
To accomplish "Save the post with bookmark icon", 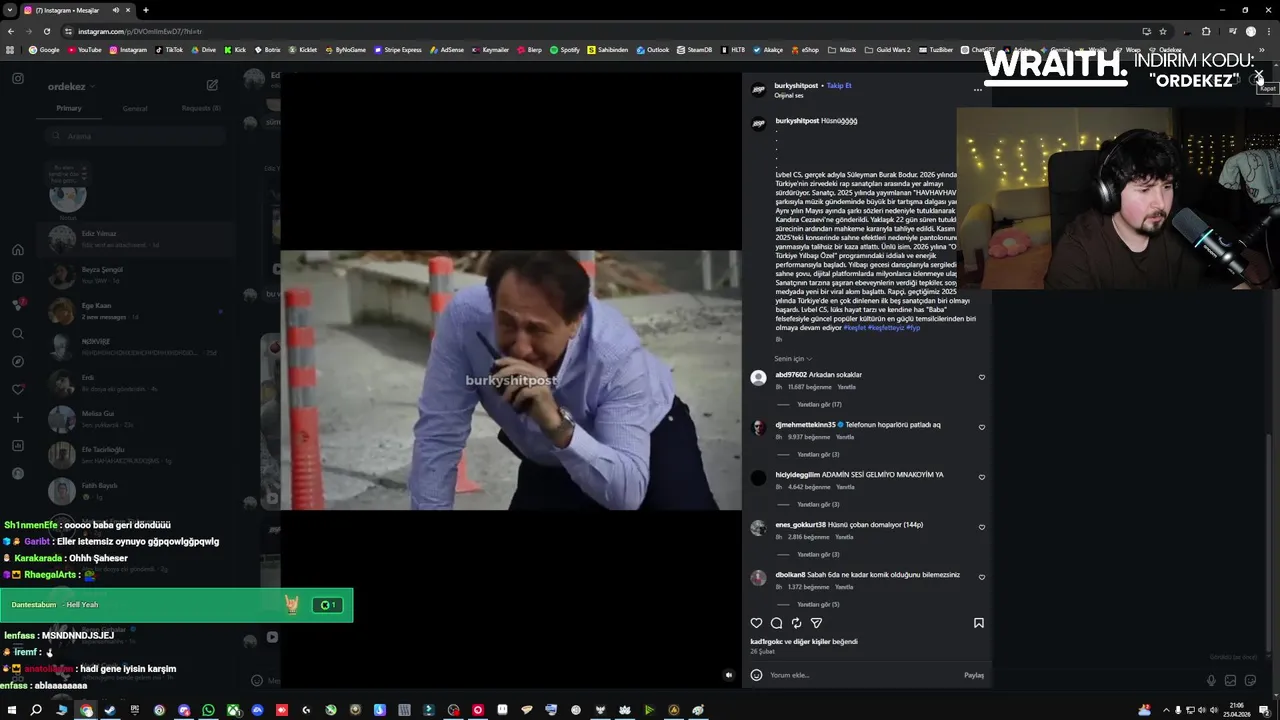I will pyautogui.click(x=979, y=623).
